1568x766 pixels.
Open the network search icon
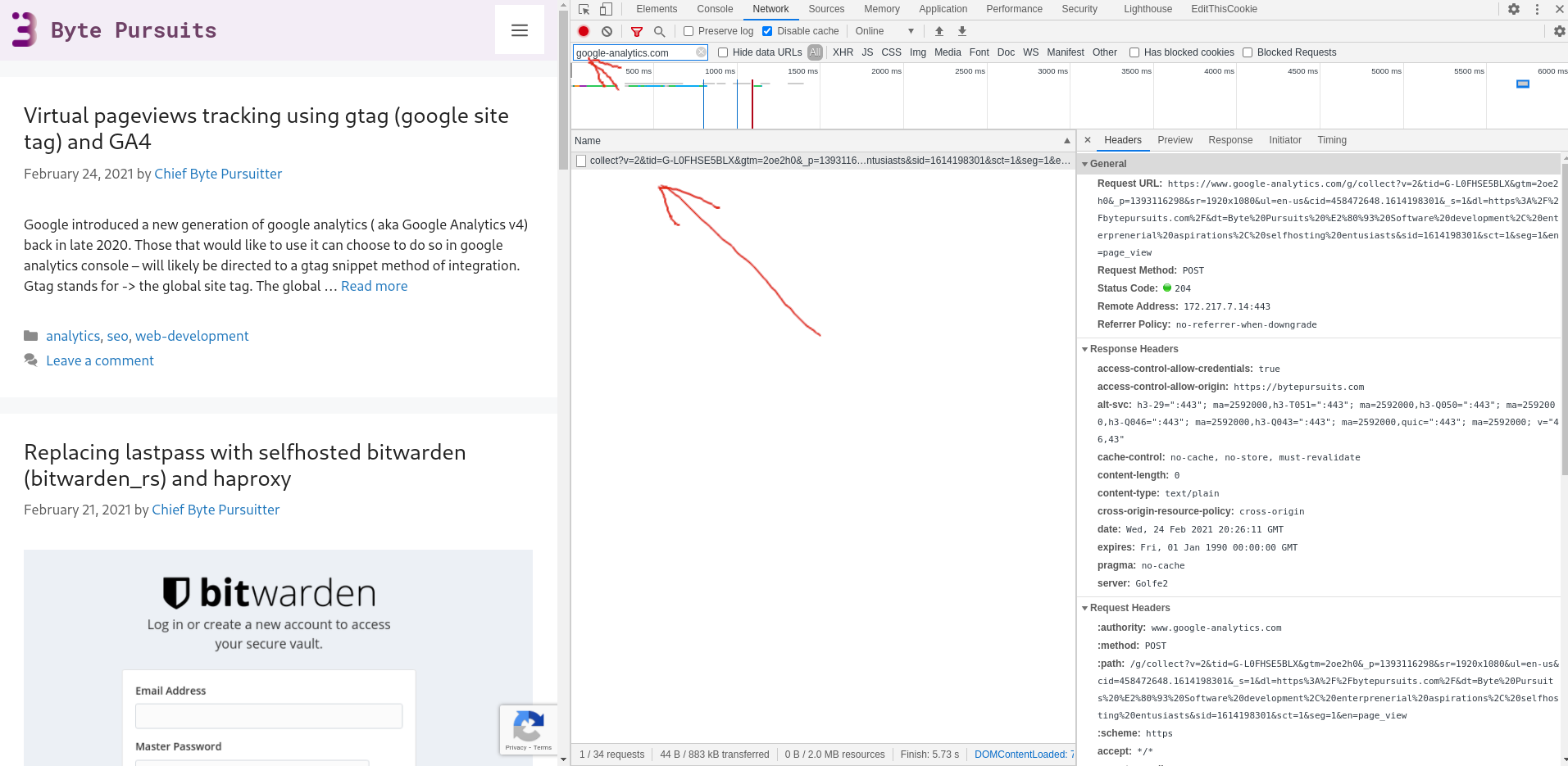point(660,30)
